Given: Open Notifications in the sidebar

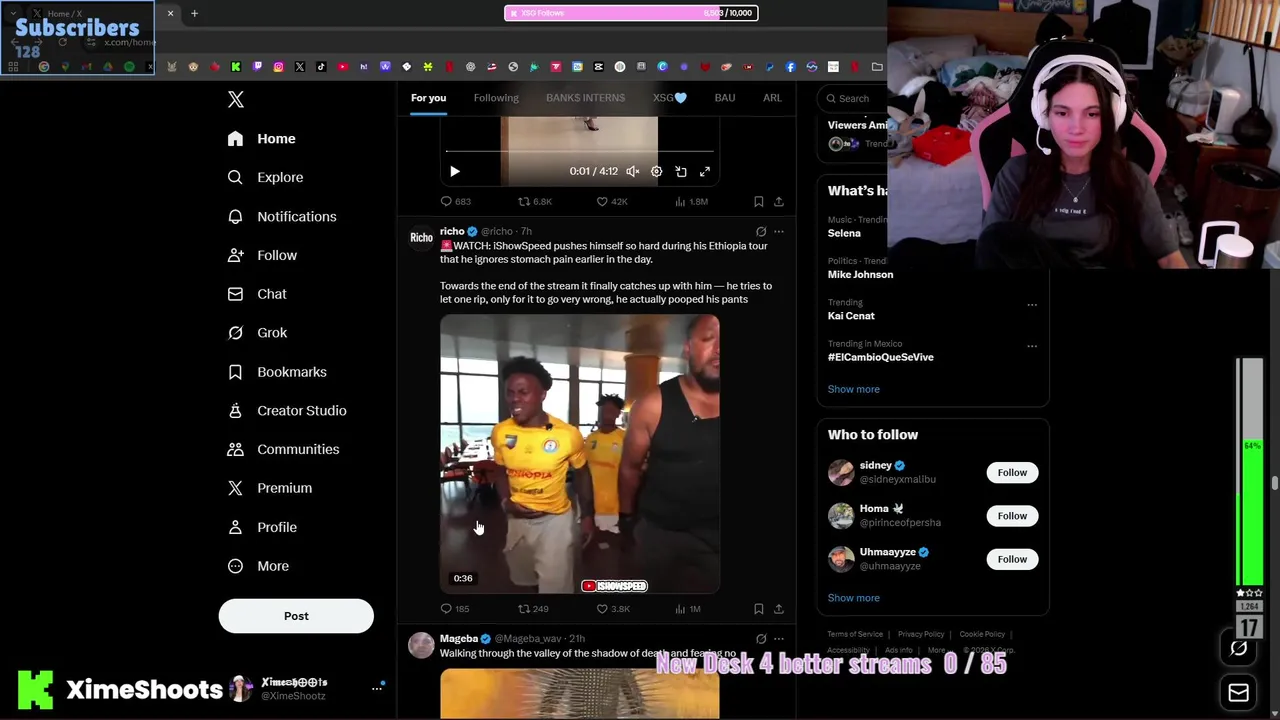Looking at the screenshot, I should tap(282, 216).
